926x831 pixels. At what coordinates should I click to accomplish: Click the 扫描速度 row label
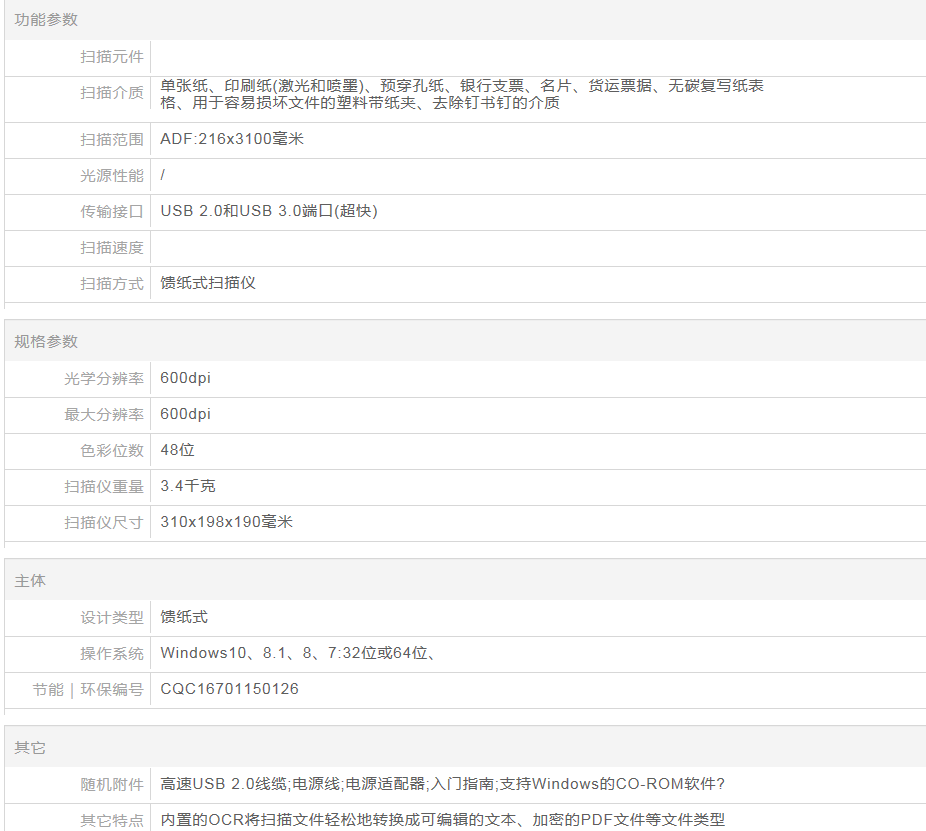[x=112, y=248]
